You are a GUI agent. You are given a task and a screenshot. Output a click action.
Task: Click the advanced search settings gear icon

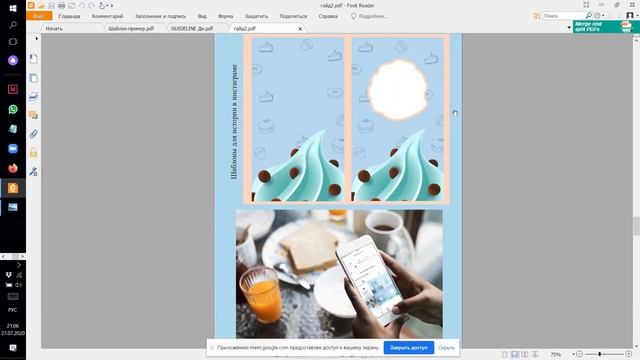(598, 16)
